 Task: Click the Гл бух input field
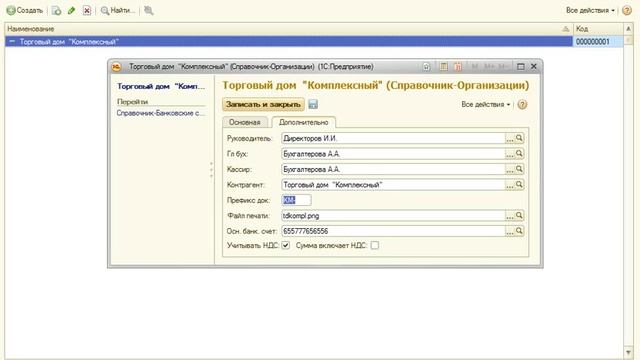click(393, 154)
